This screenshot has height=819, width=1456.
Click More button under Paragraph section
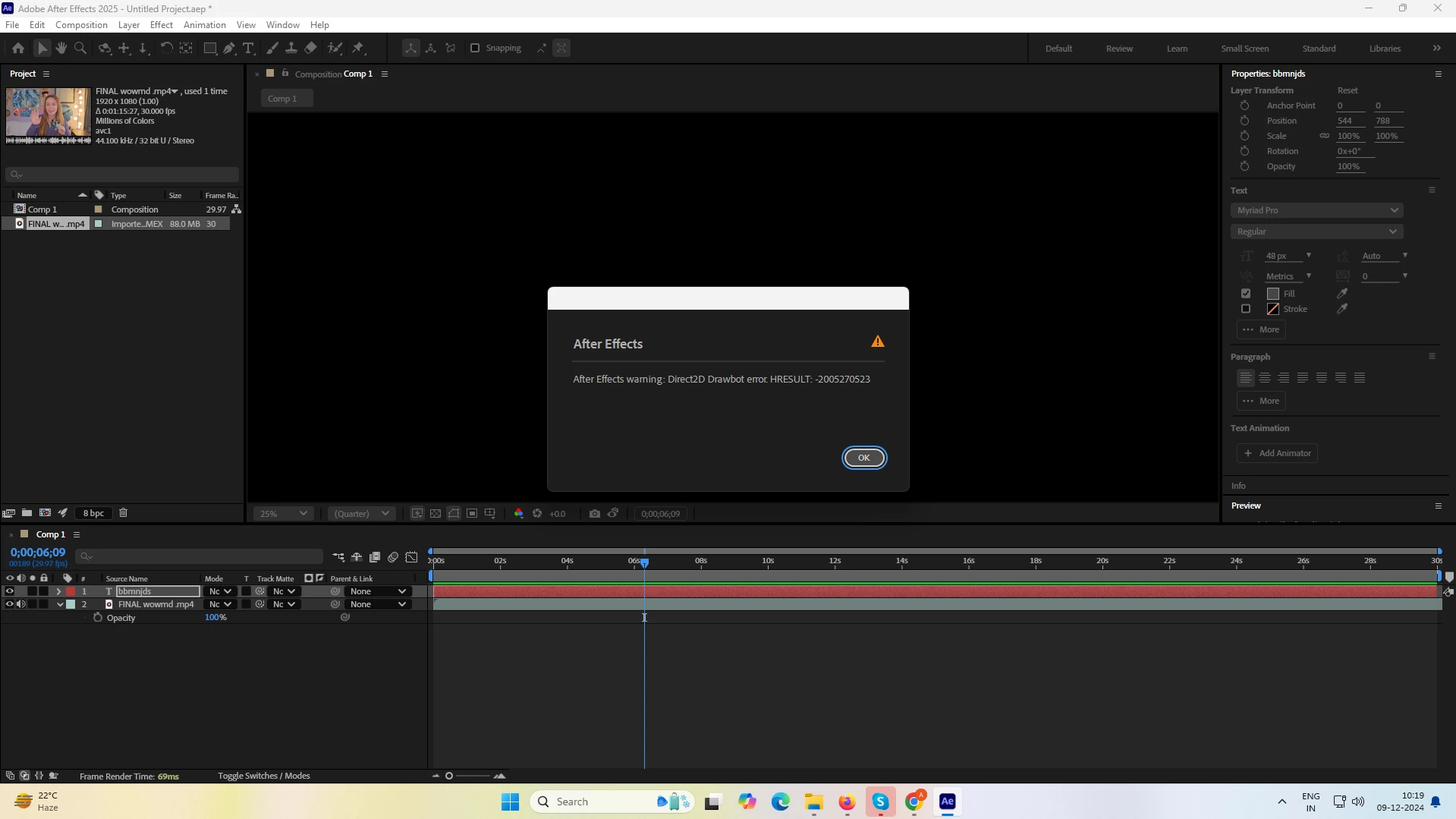point(1261,401)
